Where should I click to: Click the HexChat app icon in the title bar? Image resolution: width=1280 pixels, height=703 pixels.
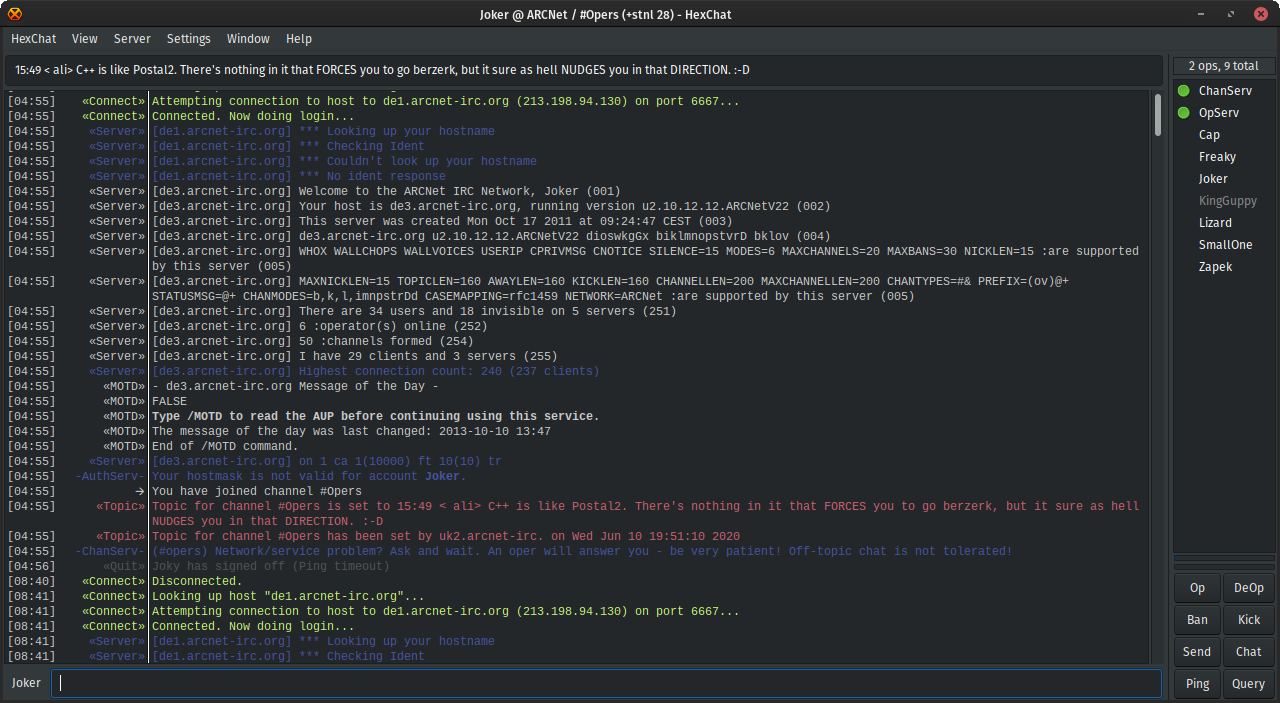coord(14,13)
